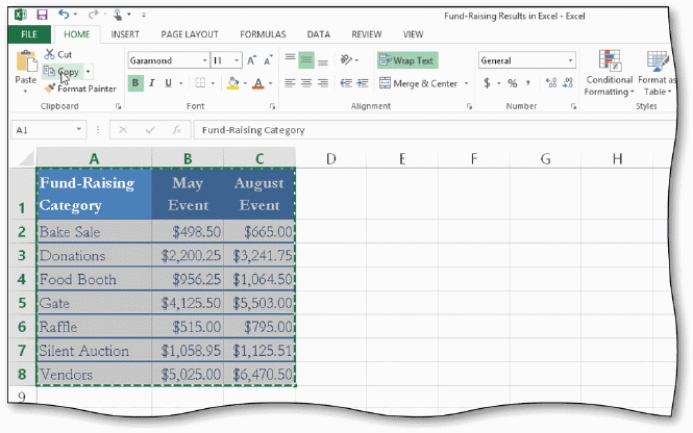
Task: Align text to the left
Action: pyautogui.click(x=290, y=83)
